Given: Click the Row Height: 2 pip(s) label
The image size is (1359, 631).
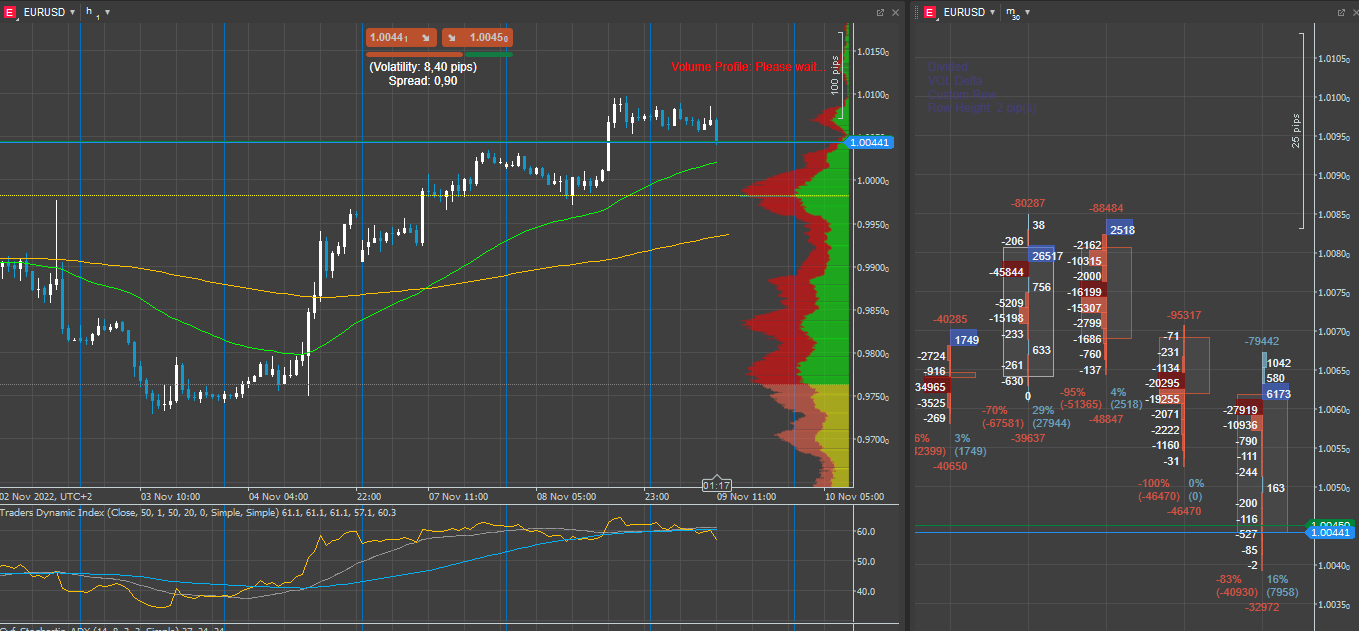Looking at the screenshot, I should coord(981,107).
